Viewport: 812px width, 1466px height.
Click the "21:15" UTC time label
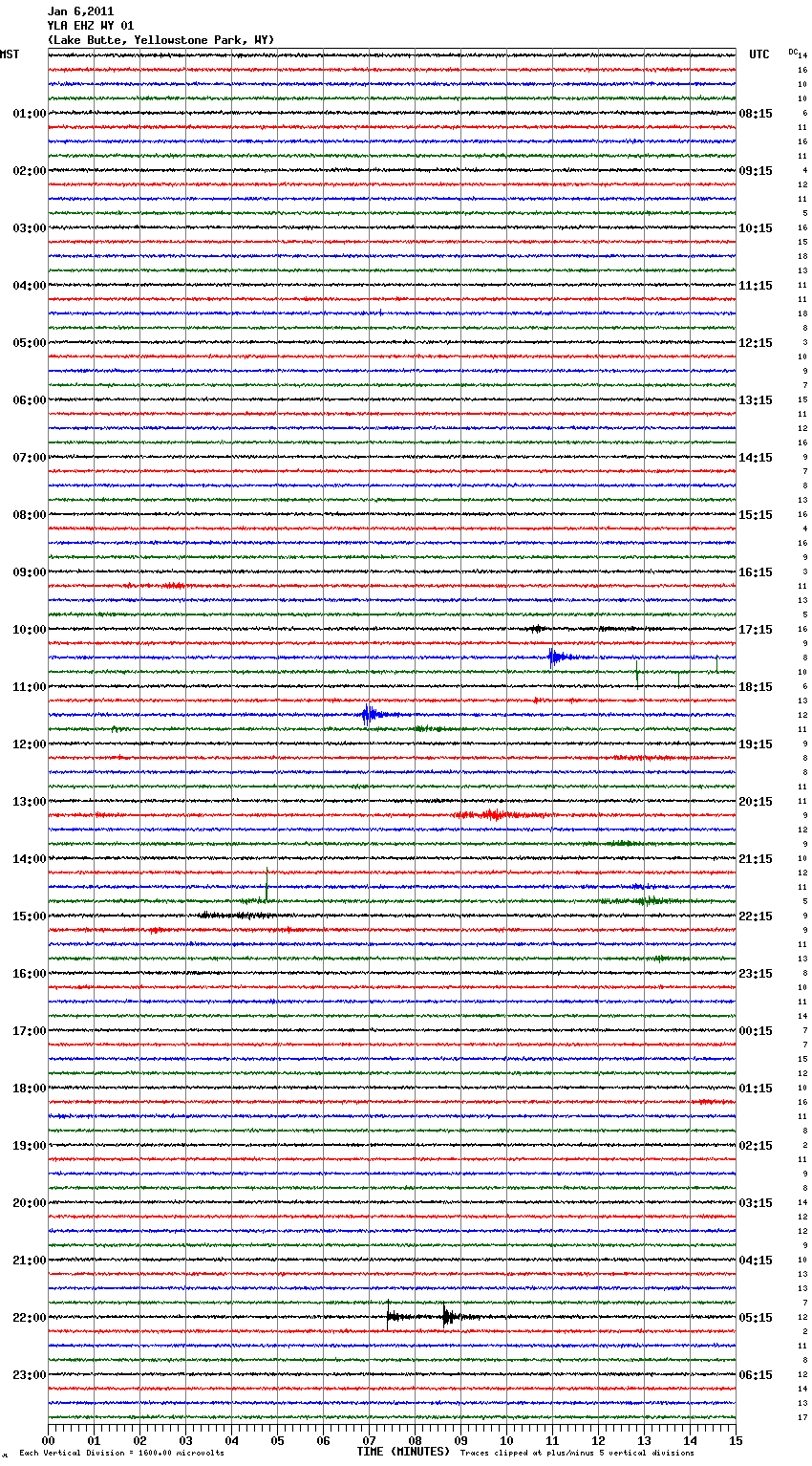[x=756, y=859]
